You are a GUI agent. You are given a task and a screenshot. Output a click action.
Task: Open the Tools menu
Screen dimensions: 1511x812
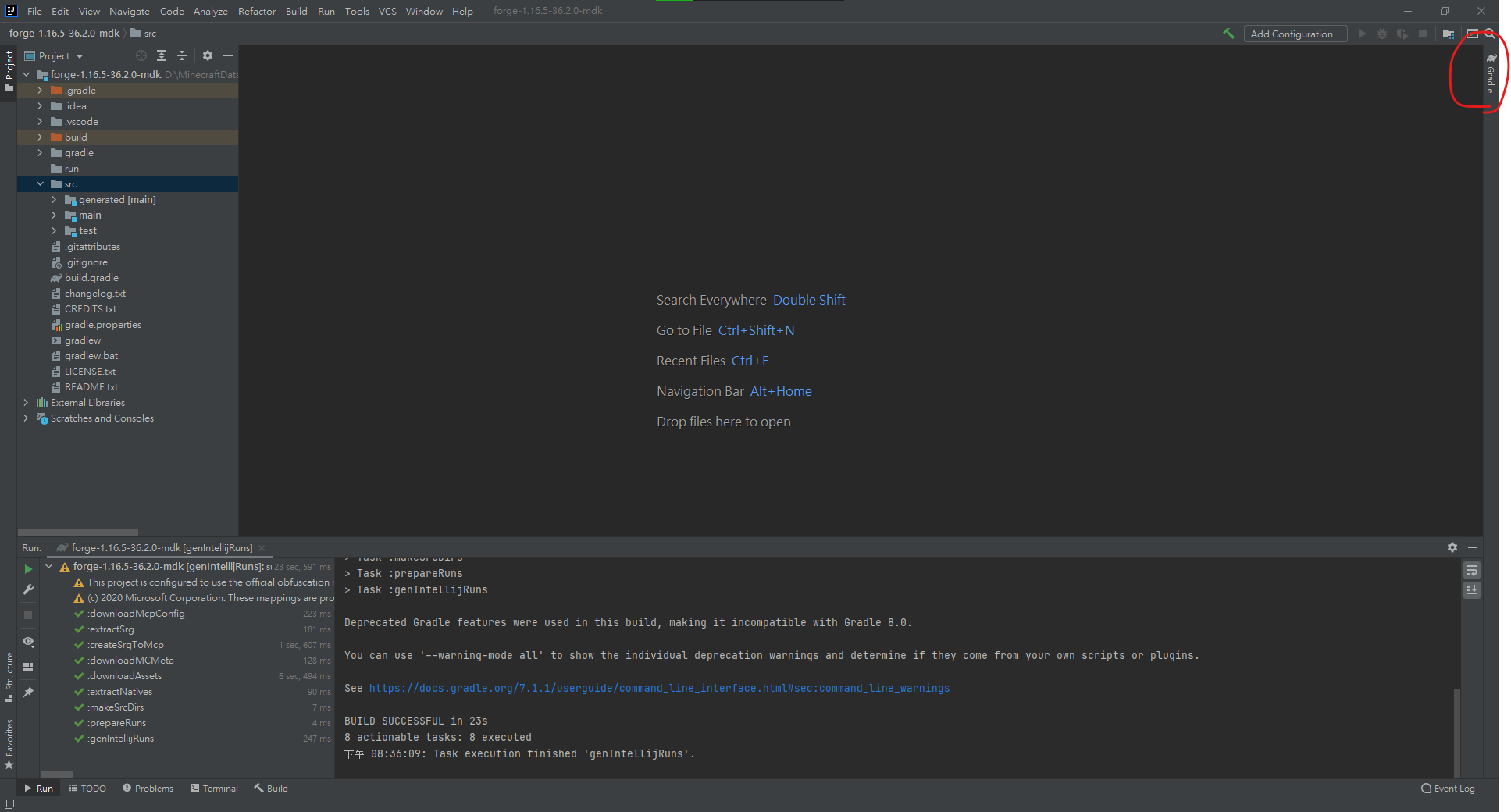tap(357, 11)
